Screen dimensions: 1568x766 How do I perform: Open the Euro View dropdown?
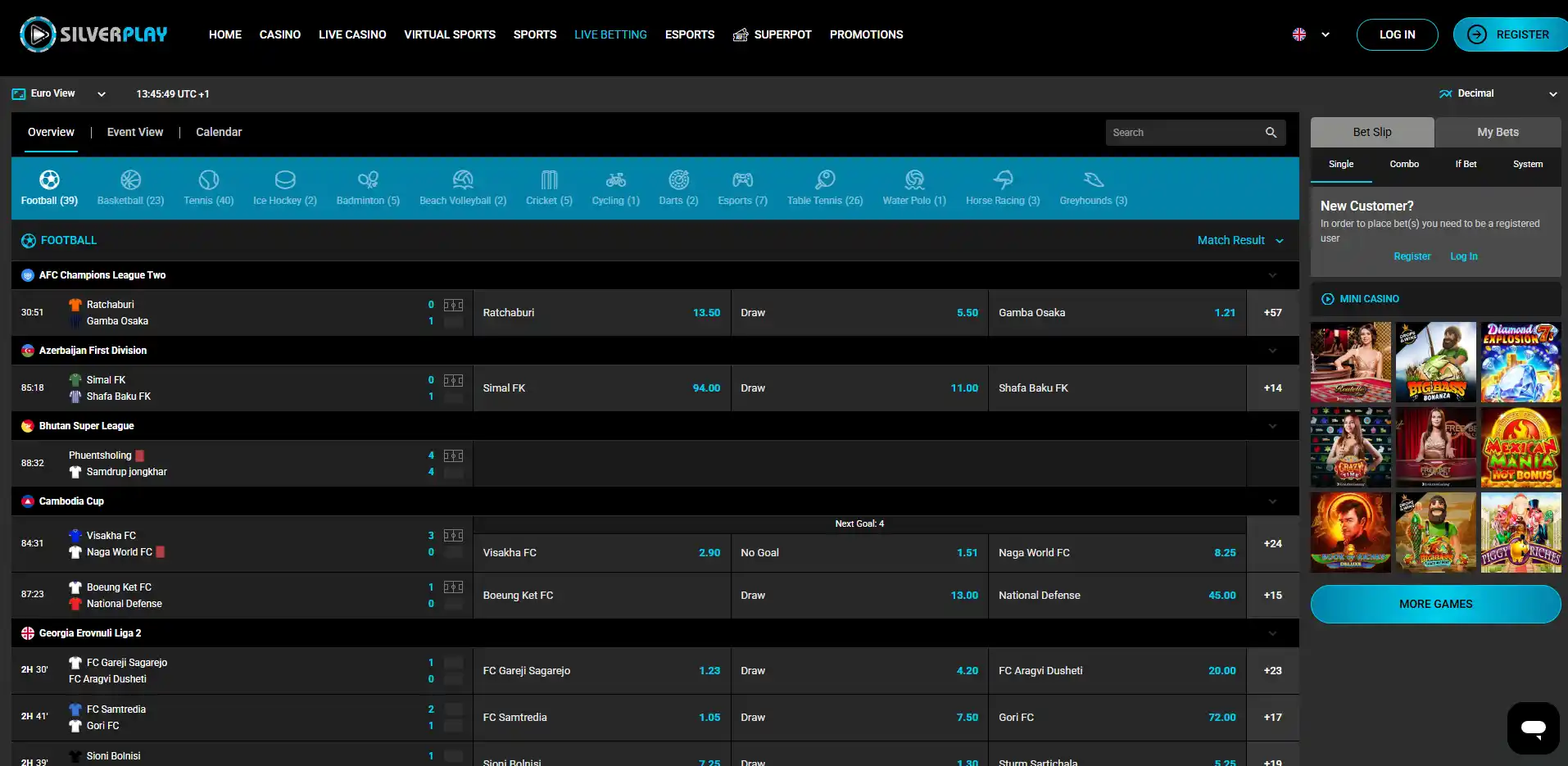tap(59, 93)
